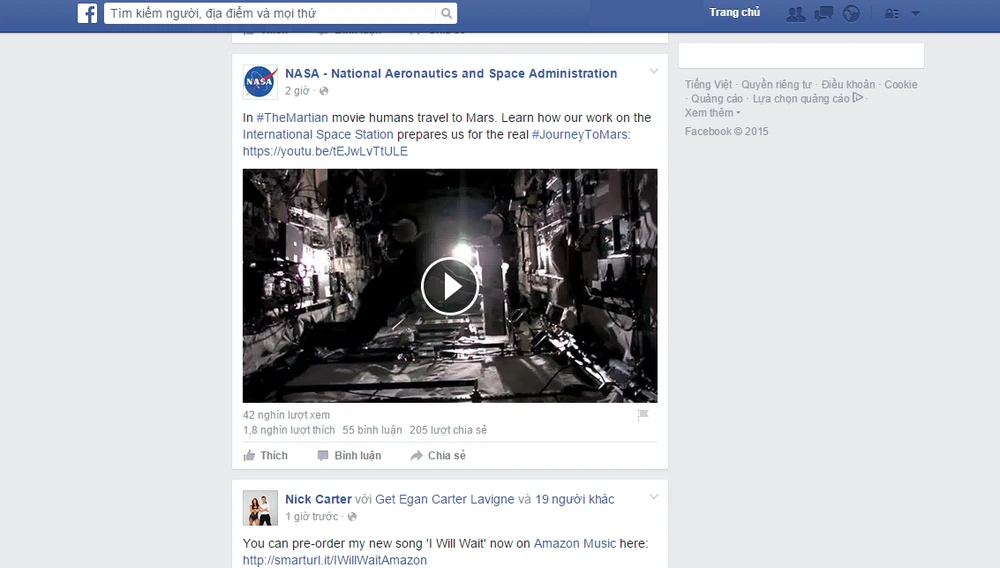This screenshot has height=568, width=1000.
Task: Open Quyền riêng tư privacy link
Action: click(776, 84)
